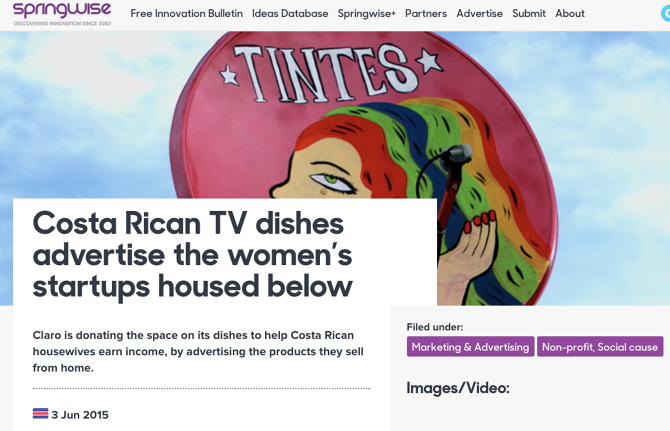670x431 pixels.
Task: Click the blue circular icon at top-right edge
Action: click(x=666, y=14)
